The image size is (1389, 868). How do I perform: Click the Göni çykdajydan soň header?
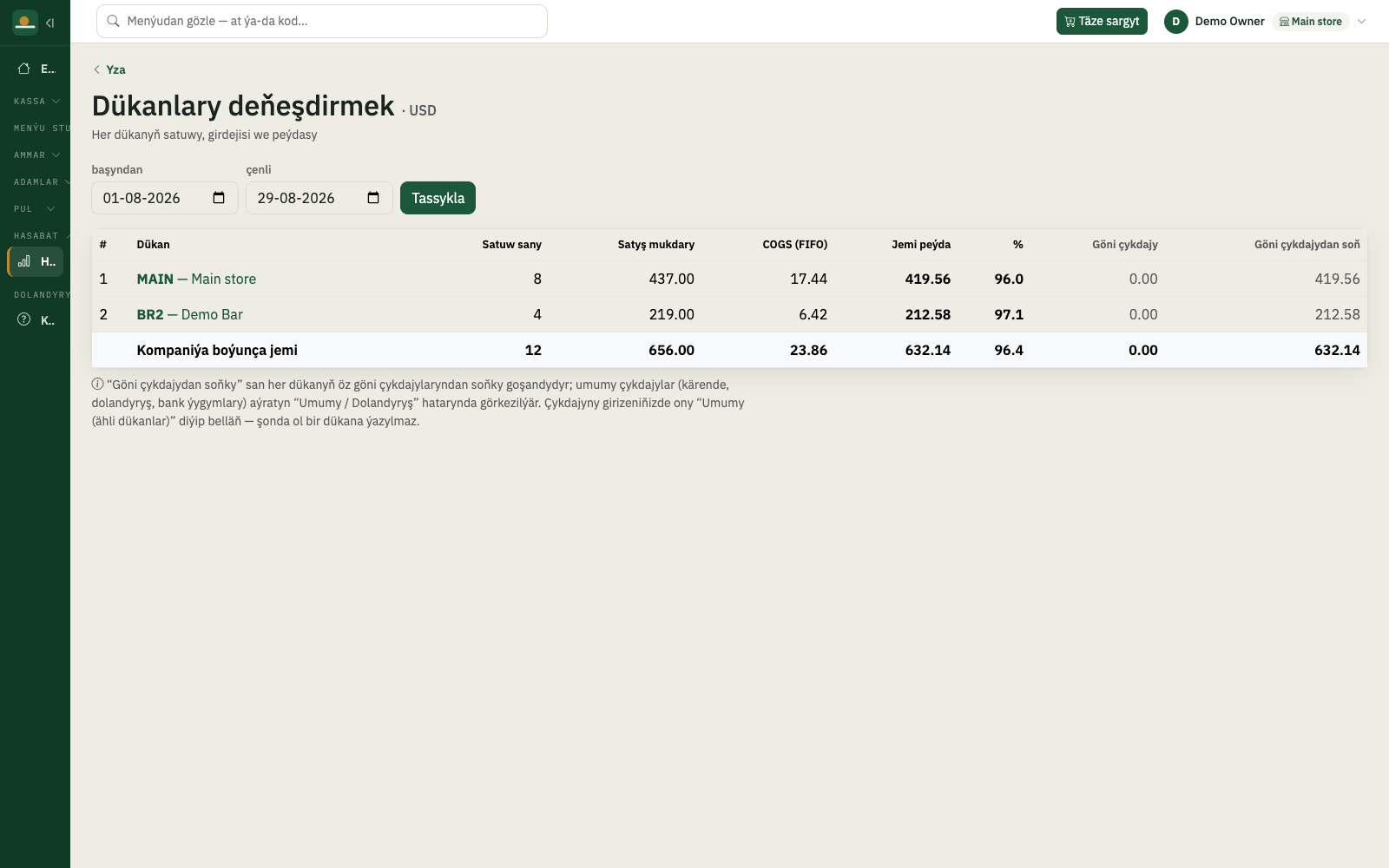tap(1307, 245)
